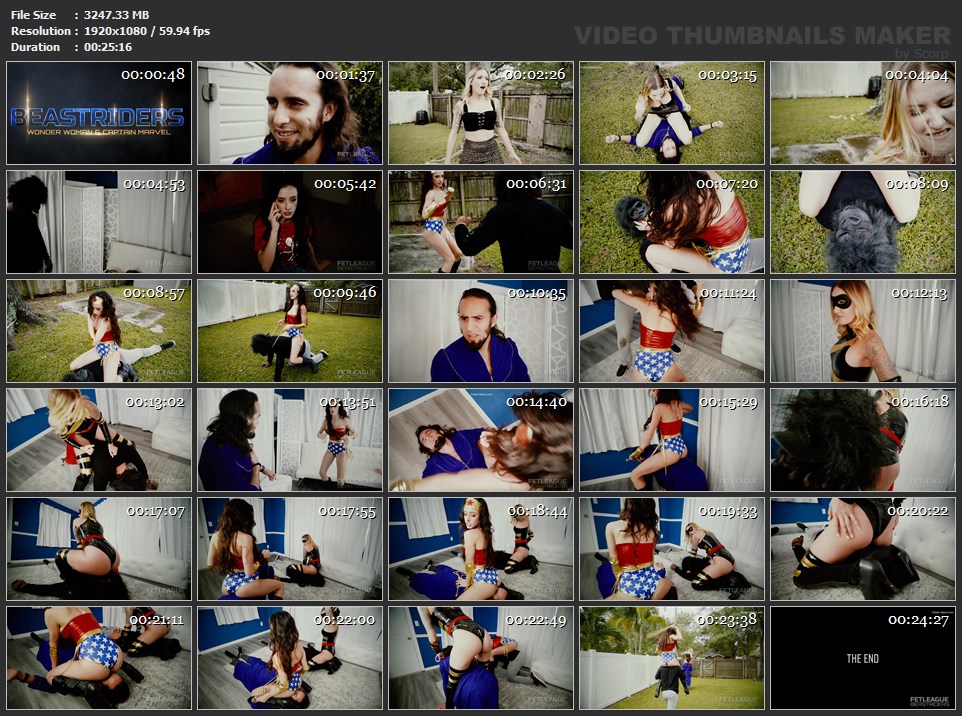Click the thumbnail at 00:13:02

(x=99, y=439)
